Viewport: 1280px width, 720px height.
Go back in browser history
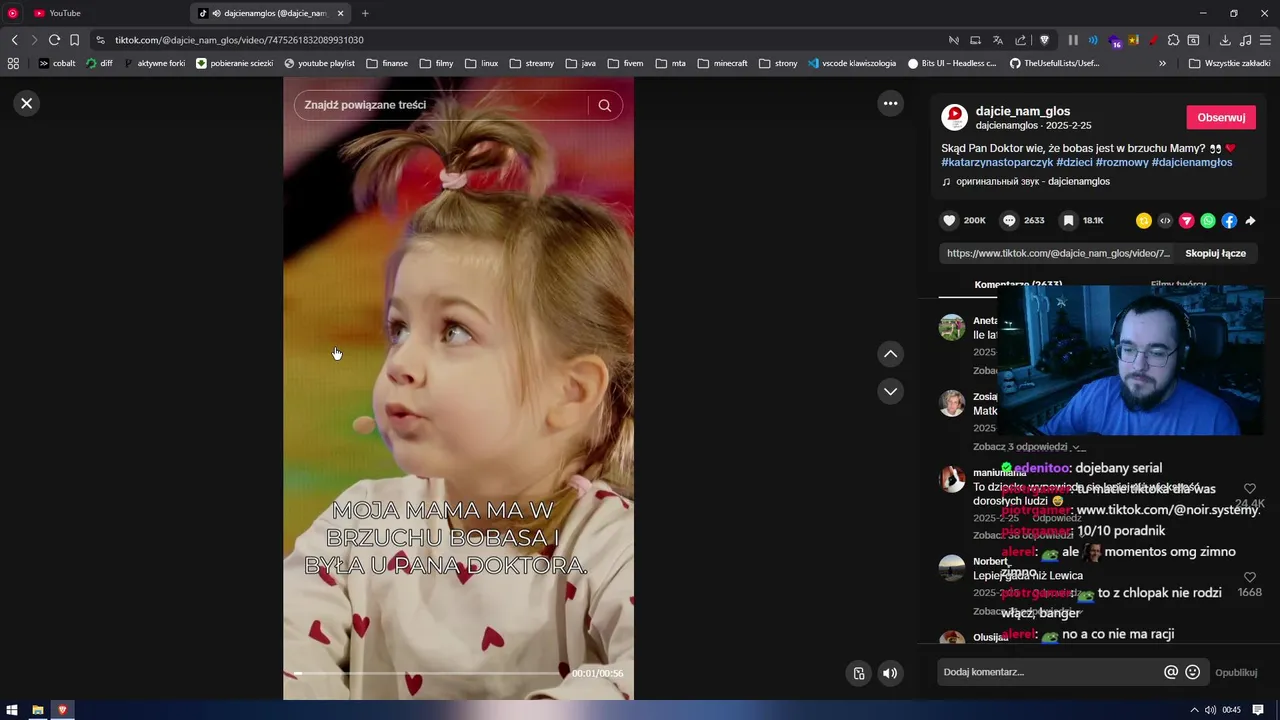[14, 40]
